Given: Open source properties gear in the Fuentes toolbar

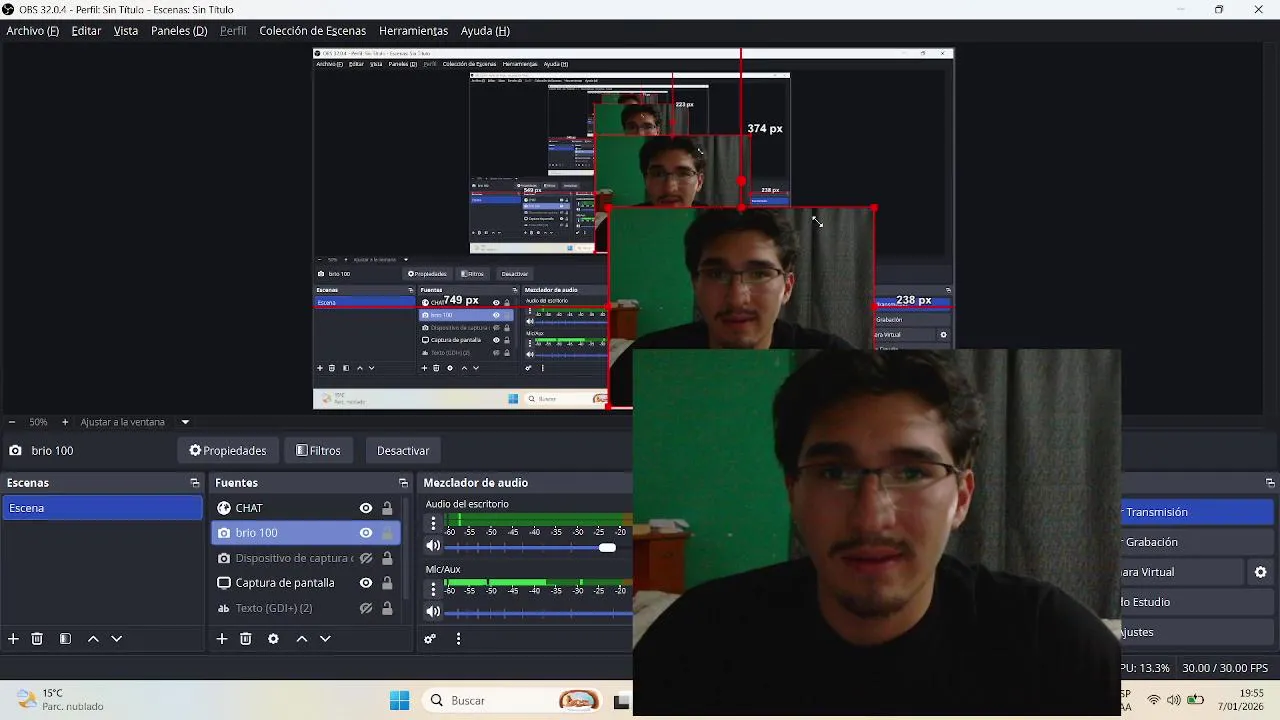Looking at the screenshot, I should pyautogui.click(x=273, y=639).
